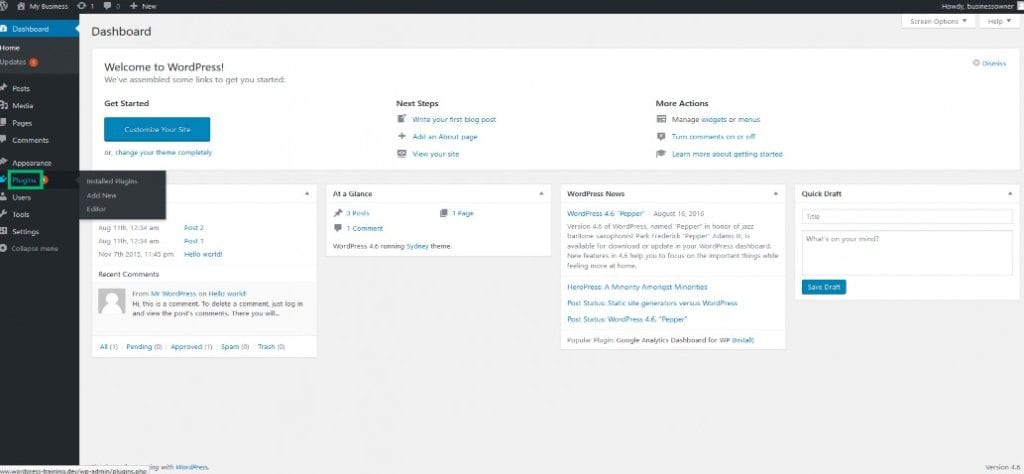The height and width of the screenshot is (474, 1024).
Task: Open the Help dropdown tab
Action: click(998, 21)
